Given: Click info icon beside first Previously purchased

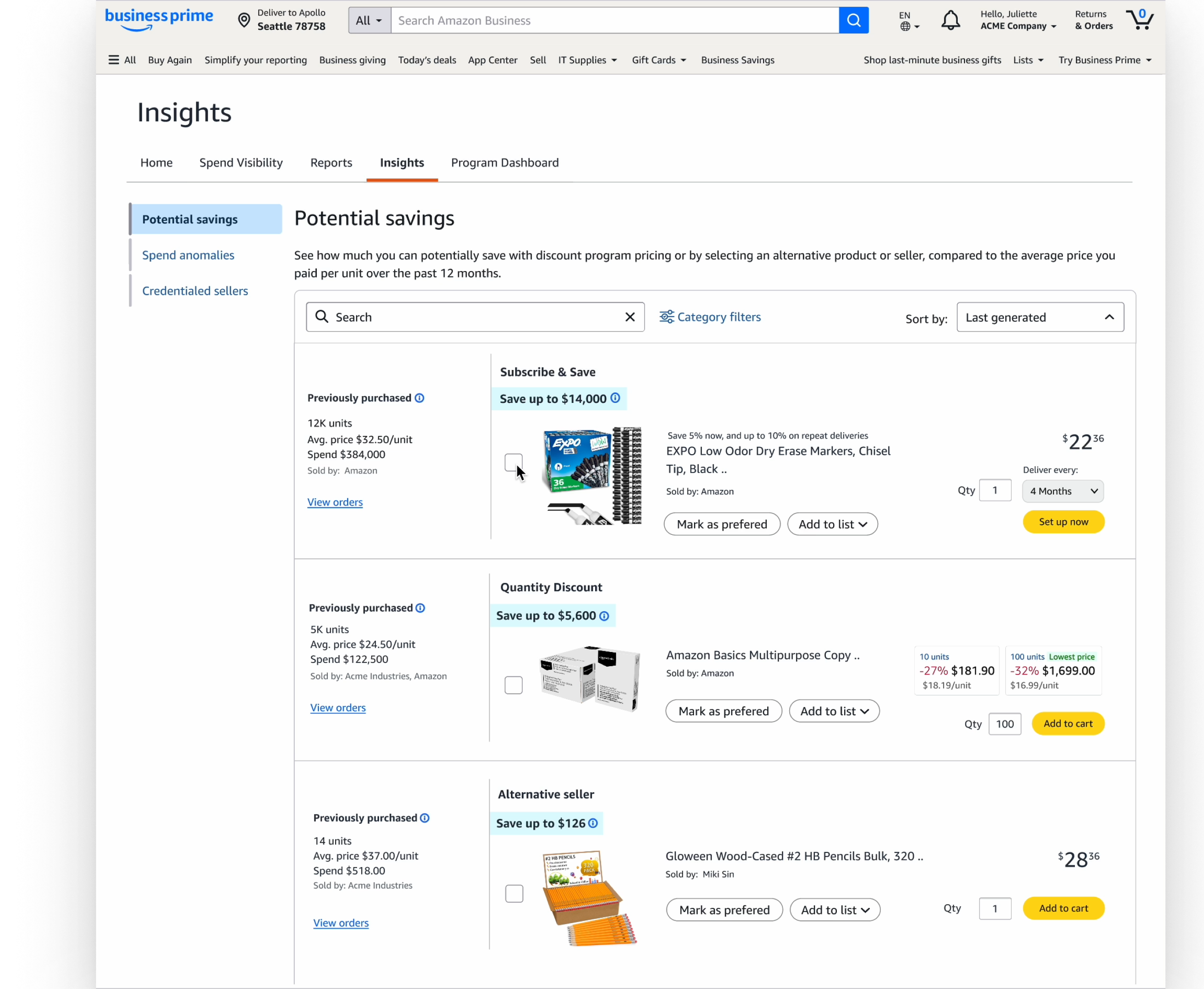Looking at the screenshot, I should click(419, 397).
